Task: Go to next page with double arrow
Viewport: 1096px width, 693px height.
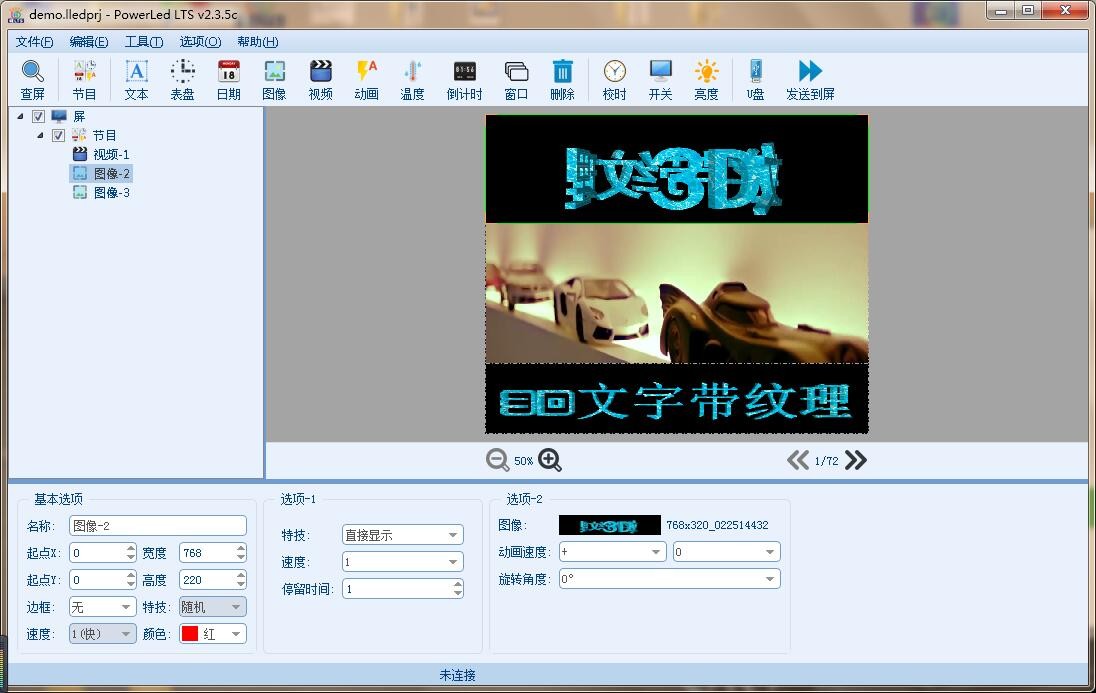Action: pos(856,460)
